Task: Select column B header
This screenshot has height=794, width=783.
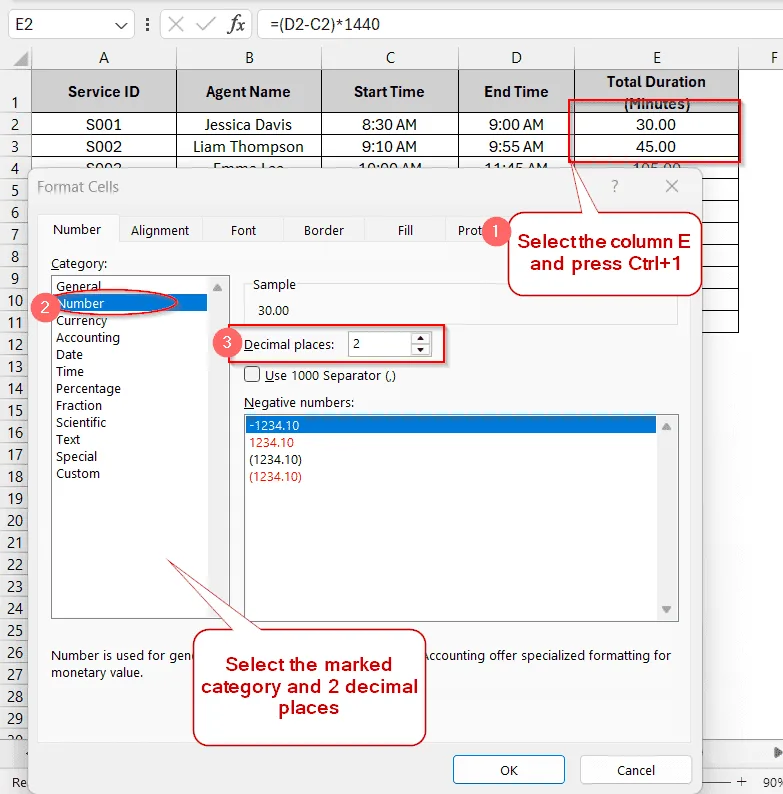Action: (249, 58)
